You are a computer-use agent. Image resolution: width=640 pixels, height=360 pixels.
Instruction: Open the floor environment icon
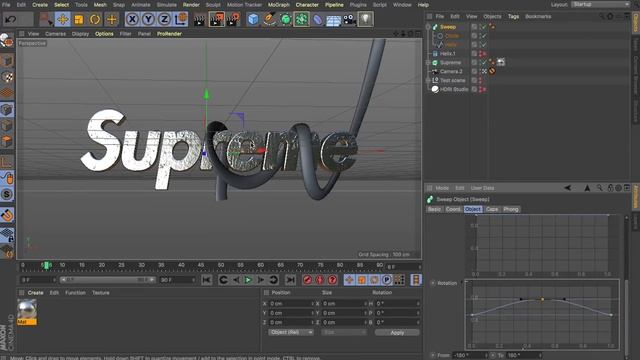tap(333, 20)
